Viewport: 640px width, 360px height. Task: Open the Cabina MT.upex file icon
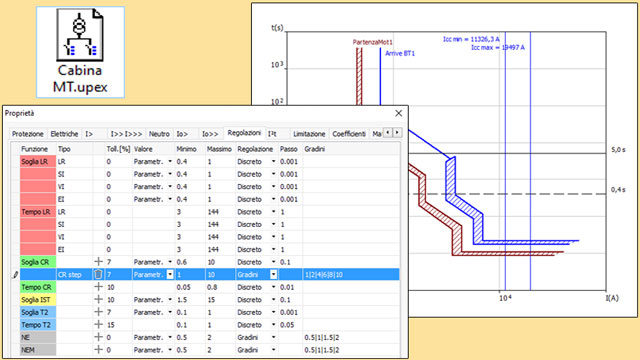[80, 52]
